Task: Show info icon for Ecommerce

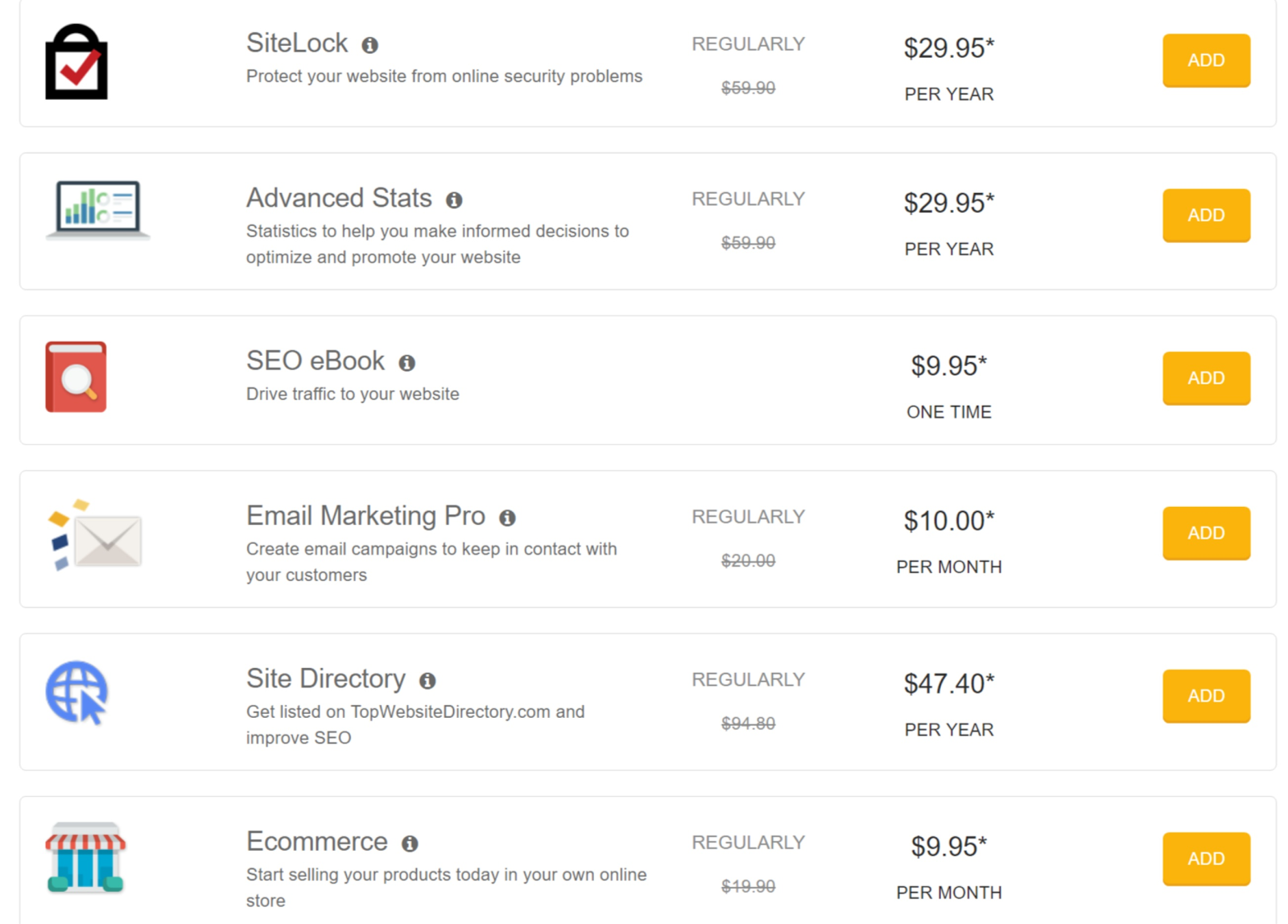Action: tap(410, 844)
